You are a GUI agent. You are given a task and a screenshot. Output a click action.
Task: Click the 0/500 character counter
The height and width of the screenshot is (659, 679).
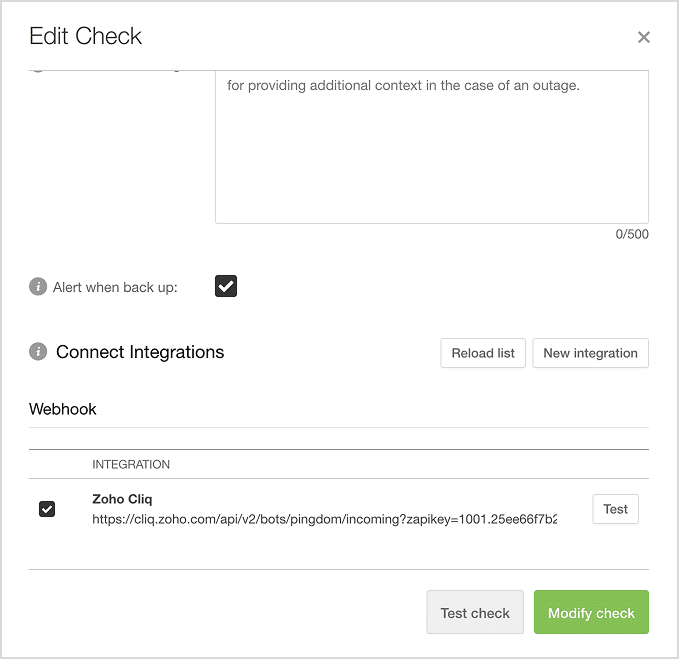coord(632,234)
